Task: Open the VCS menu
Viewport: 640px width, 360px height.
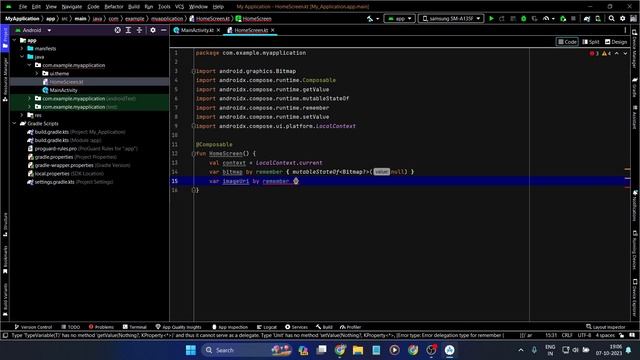Action: click(x=179, y=7)
